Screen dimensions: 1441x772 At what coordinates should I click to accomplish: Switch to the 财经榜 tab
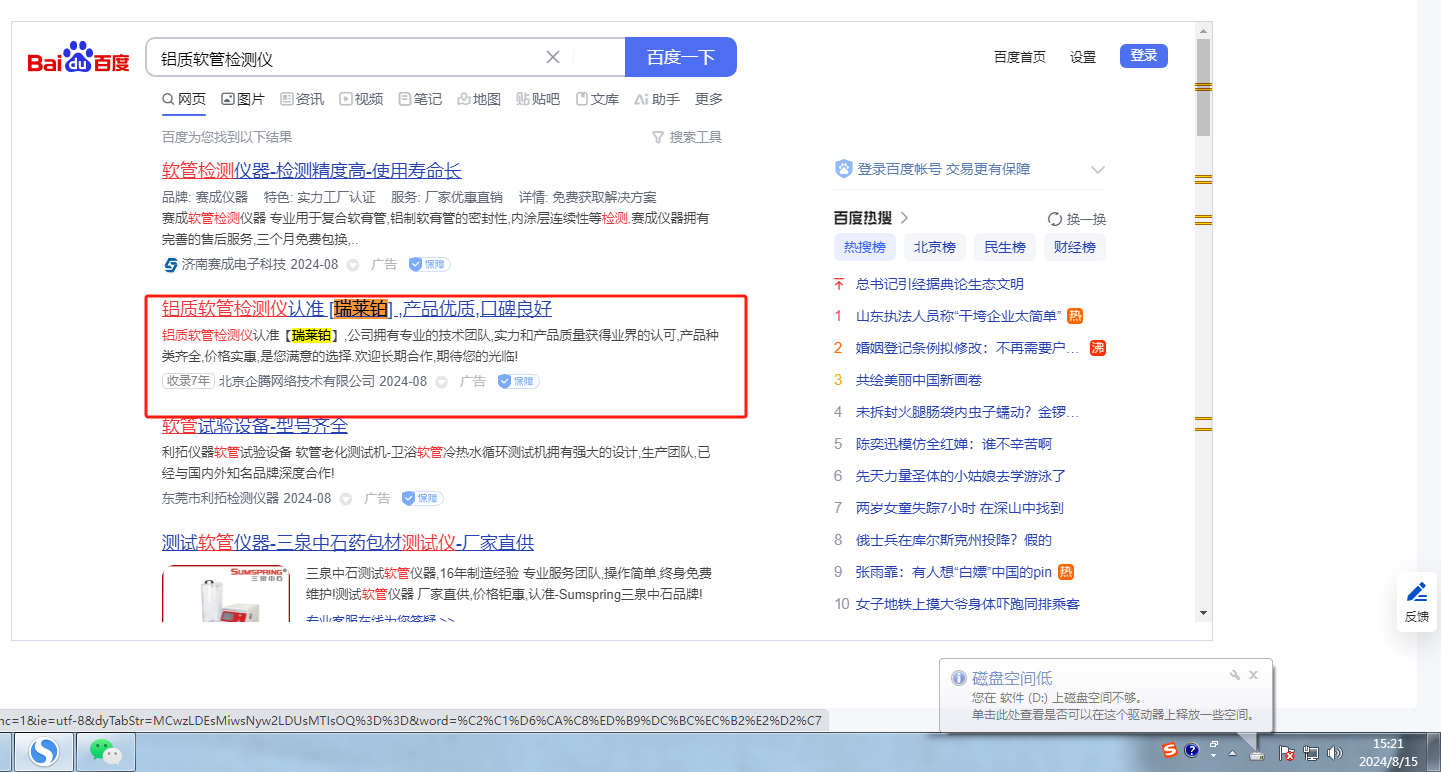[1075, 247]
